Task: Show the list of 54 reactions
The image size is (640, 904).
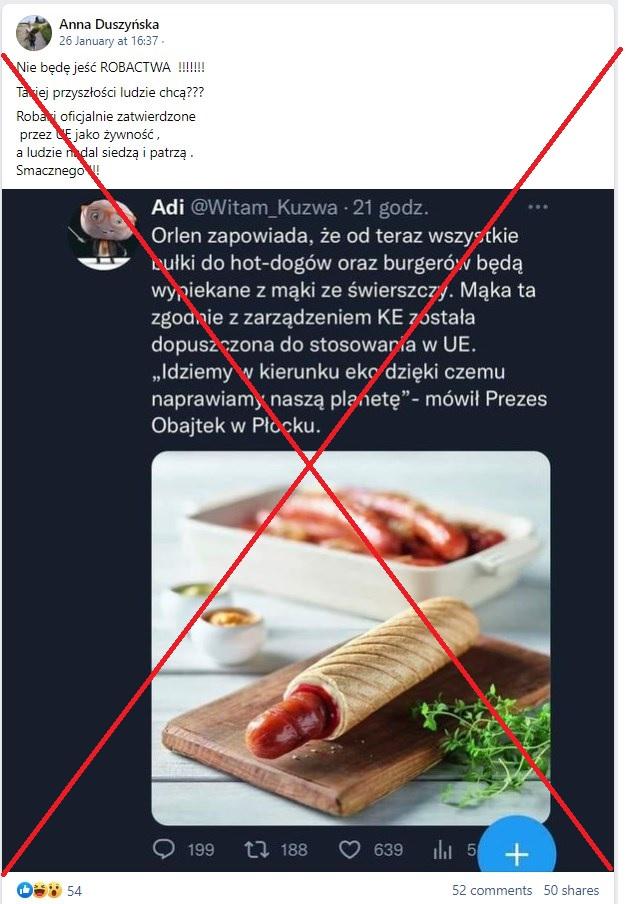Action: (x=74, y=891)
